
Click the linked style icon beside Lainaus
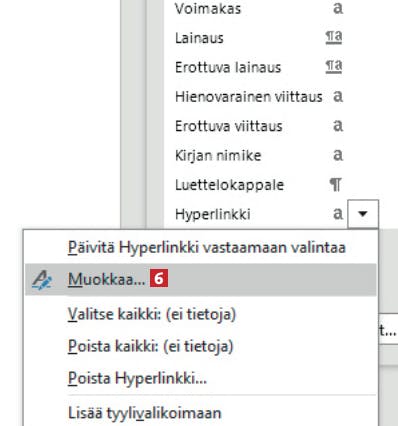[x=334, y=37]
